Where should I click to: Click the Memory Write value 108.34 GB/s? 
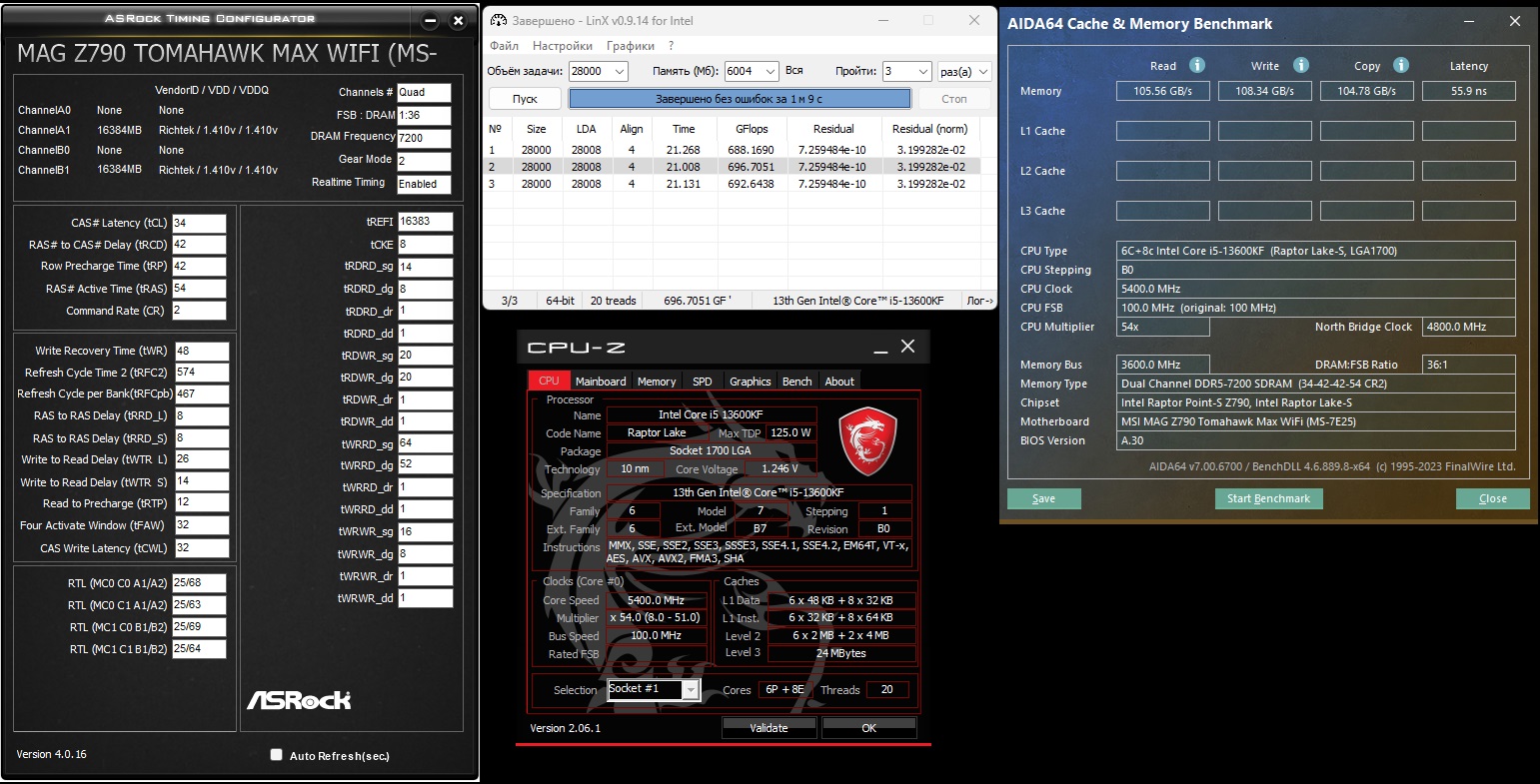pyautogui.click(x=1265, y=91)
